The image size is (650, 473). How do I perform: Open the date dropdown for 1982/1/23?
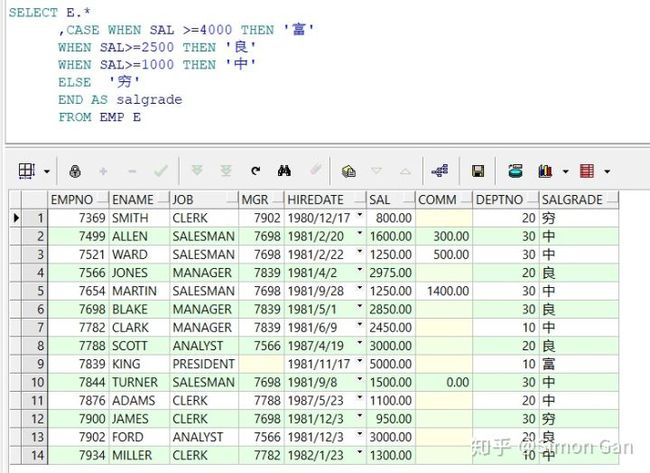click(x=359, y=452)
